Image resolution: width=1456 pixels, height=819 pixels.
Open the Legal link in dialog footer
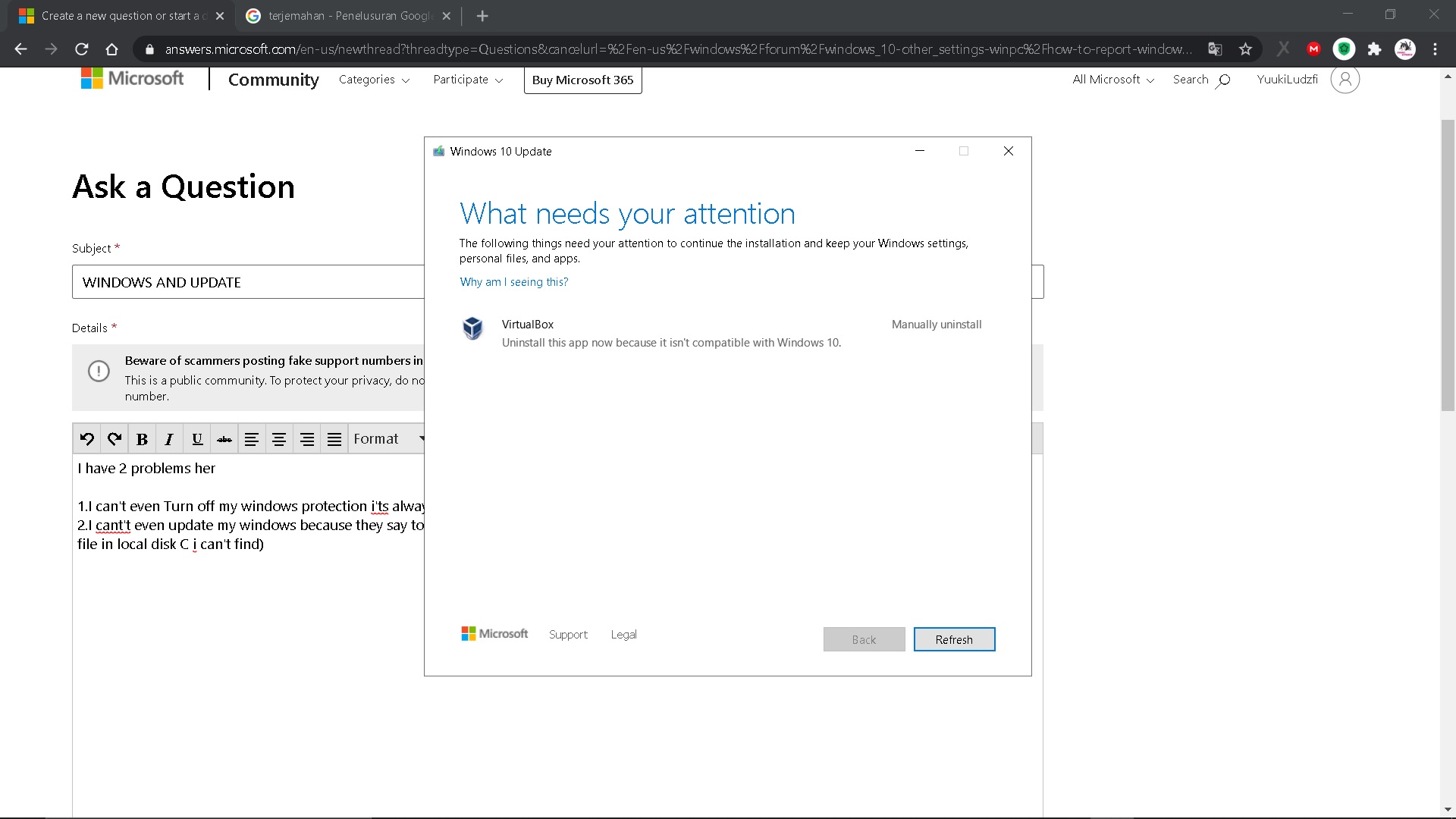[x=623, y=635]
